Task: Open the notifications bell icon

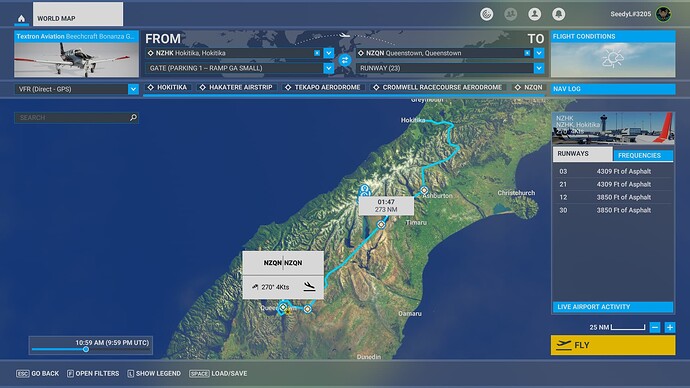Action: (x=558, y=14)
